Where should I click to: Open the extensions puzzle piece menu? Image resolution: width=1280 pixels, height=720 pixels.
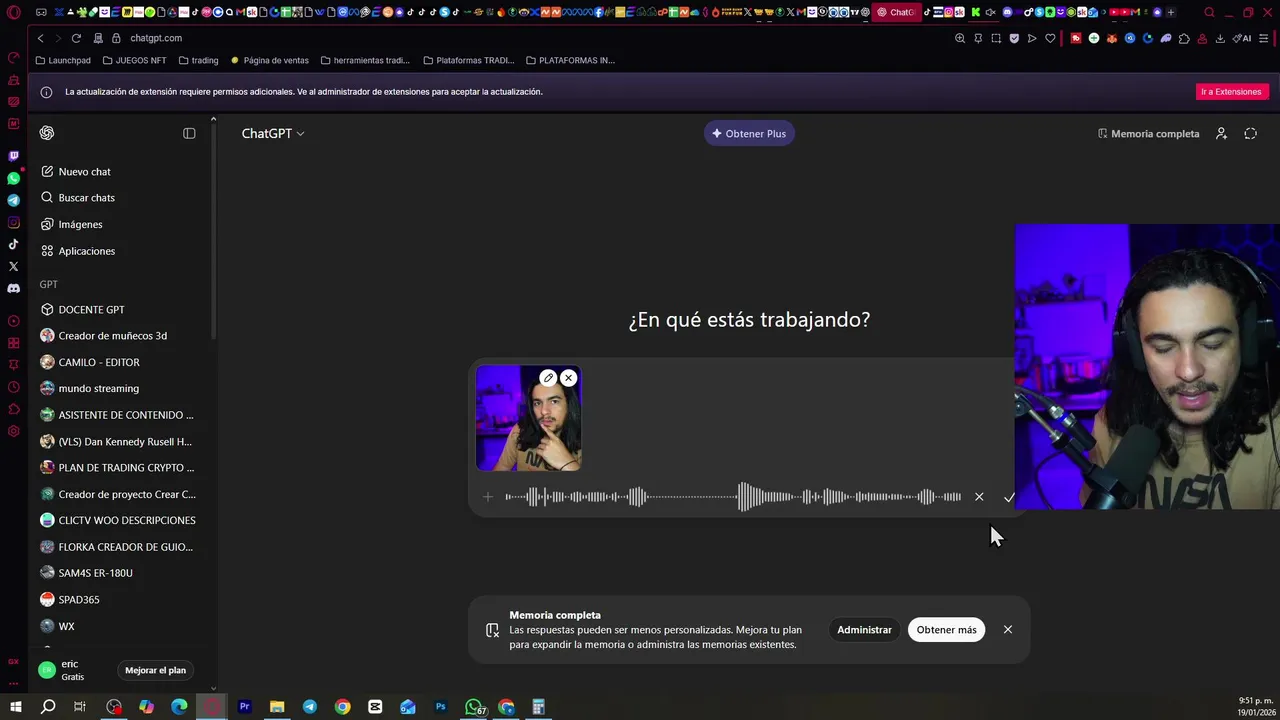click(1184, 38)
